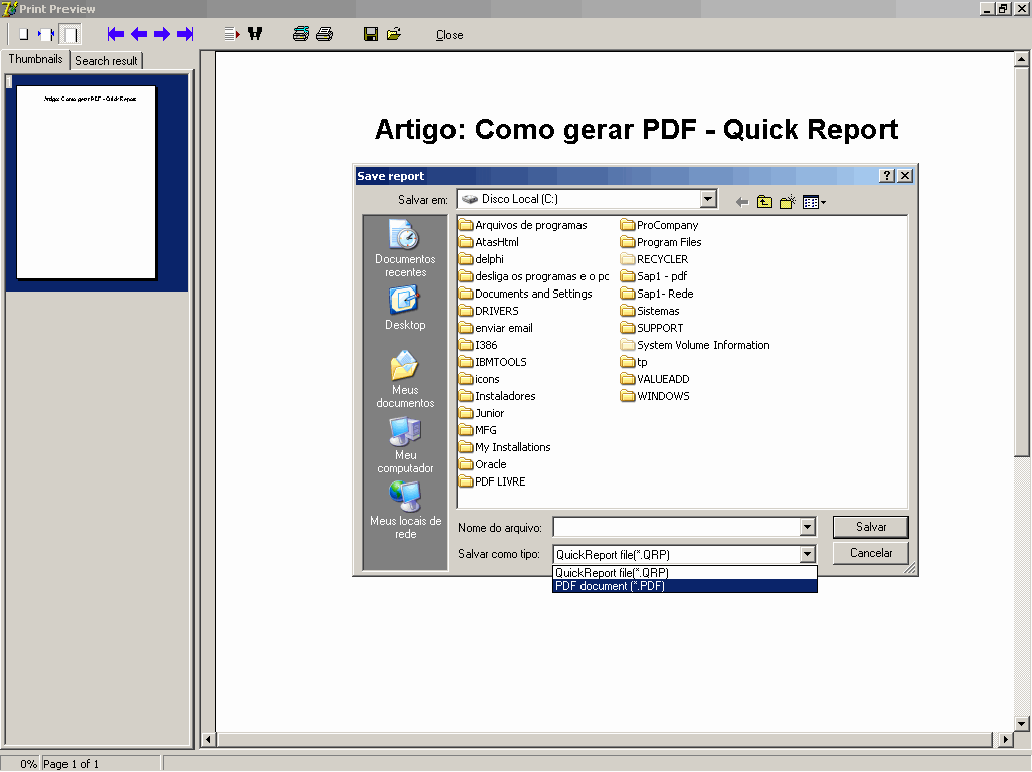The image size is (1032, 772).
Task: Open Documentos recentes in the places bar
Action: (x=405, y=249)
